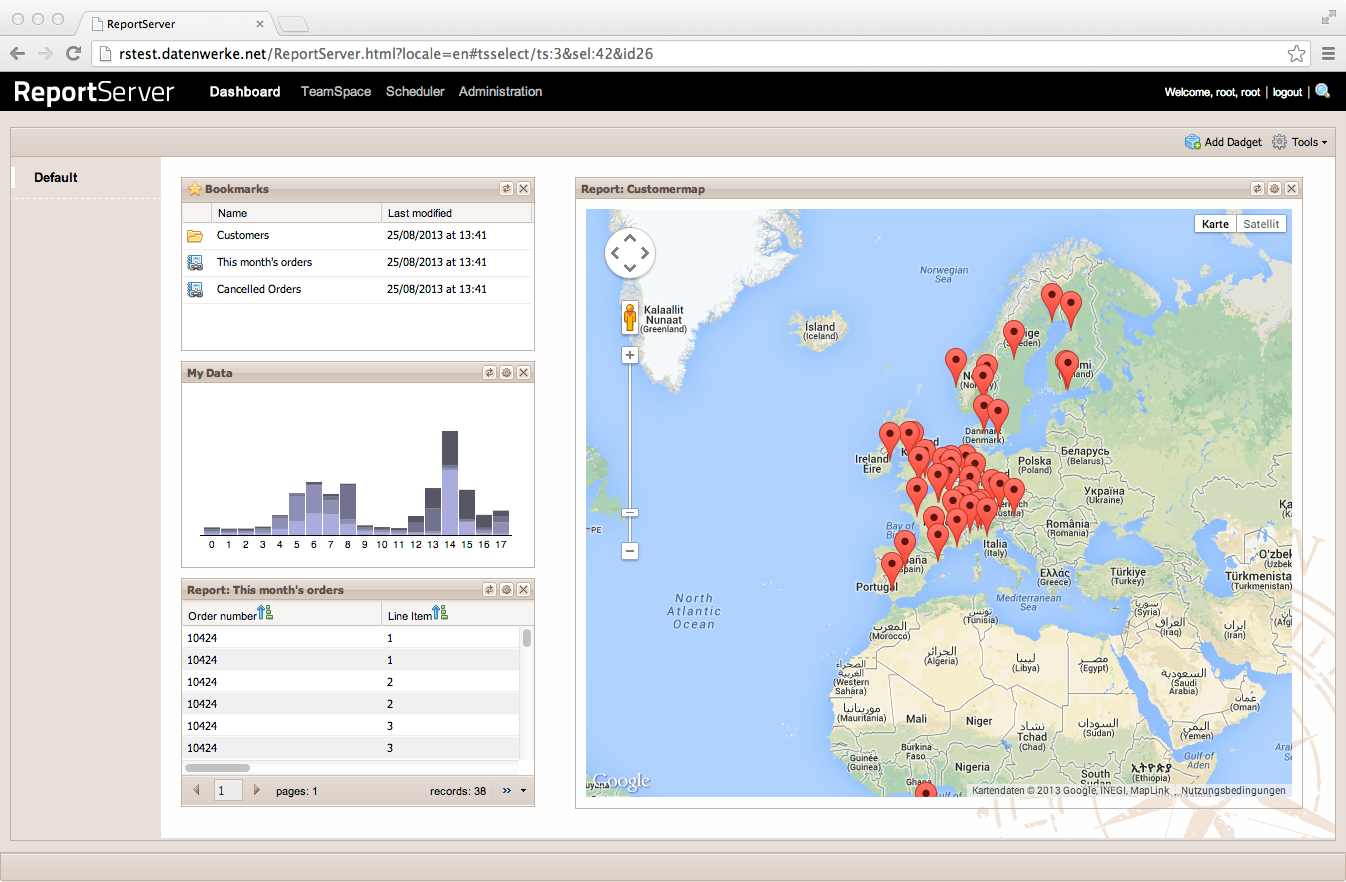
Task: Zoom in the map with plus button
Action: tap(630, 355)
